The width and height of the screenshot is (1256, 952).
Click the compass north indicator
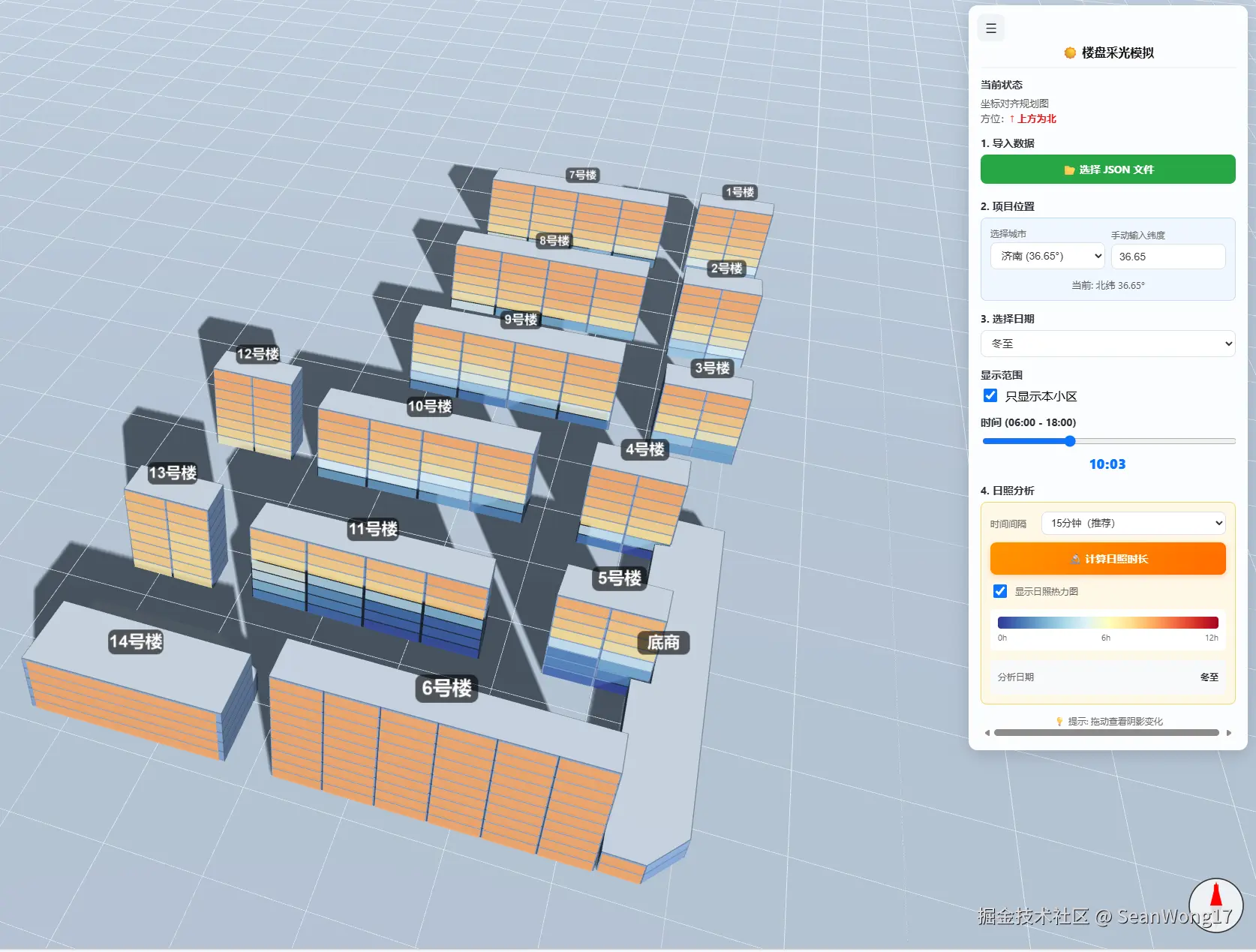[x=1216, y=905]
